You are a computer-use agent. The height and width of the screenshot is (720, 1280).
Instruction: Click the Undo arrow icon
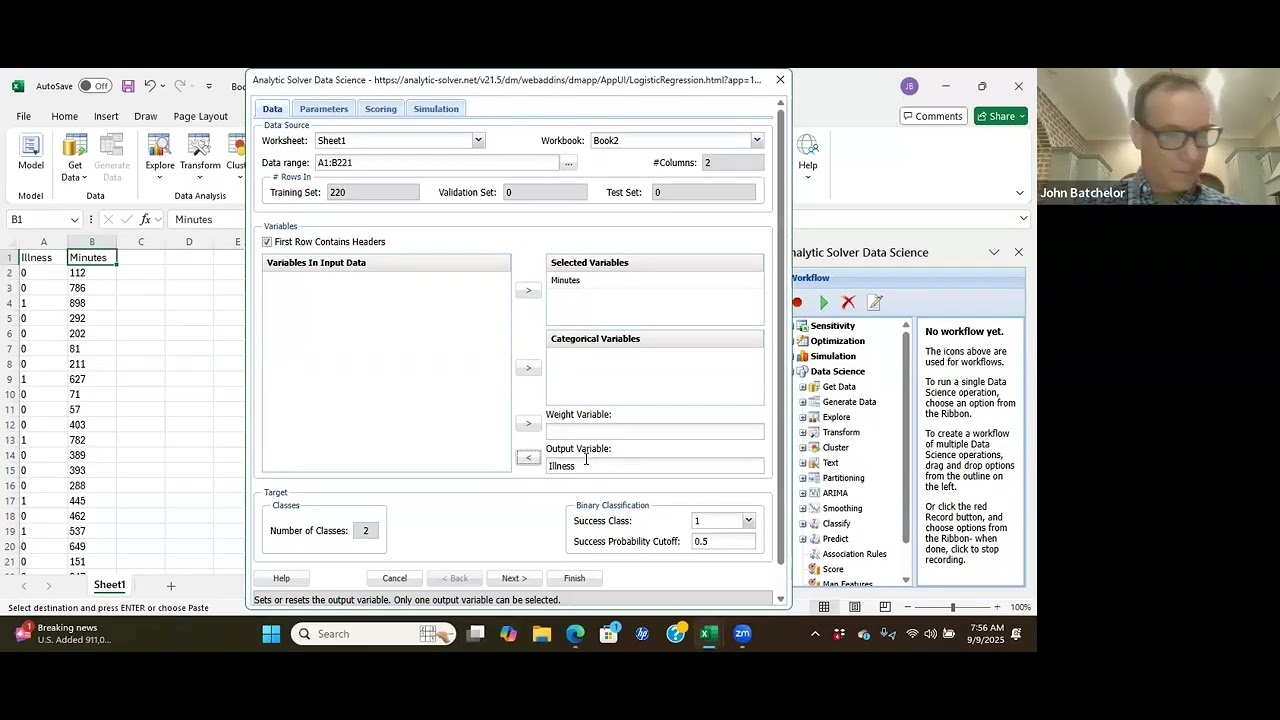149,86
